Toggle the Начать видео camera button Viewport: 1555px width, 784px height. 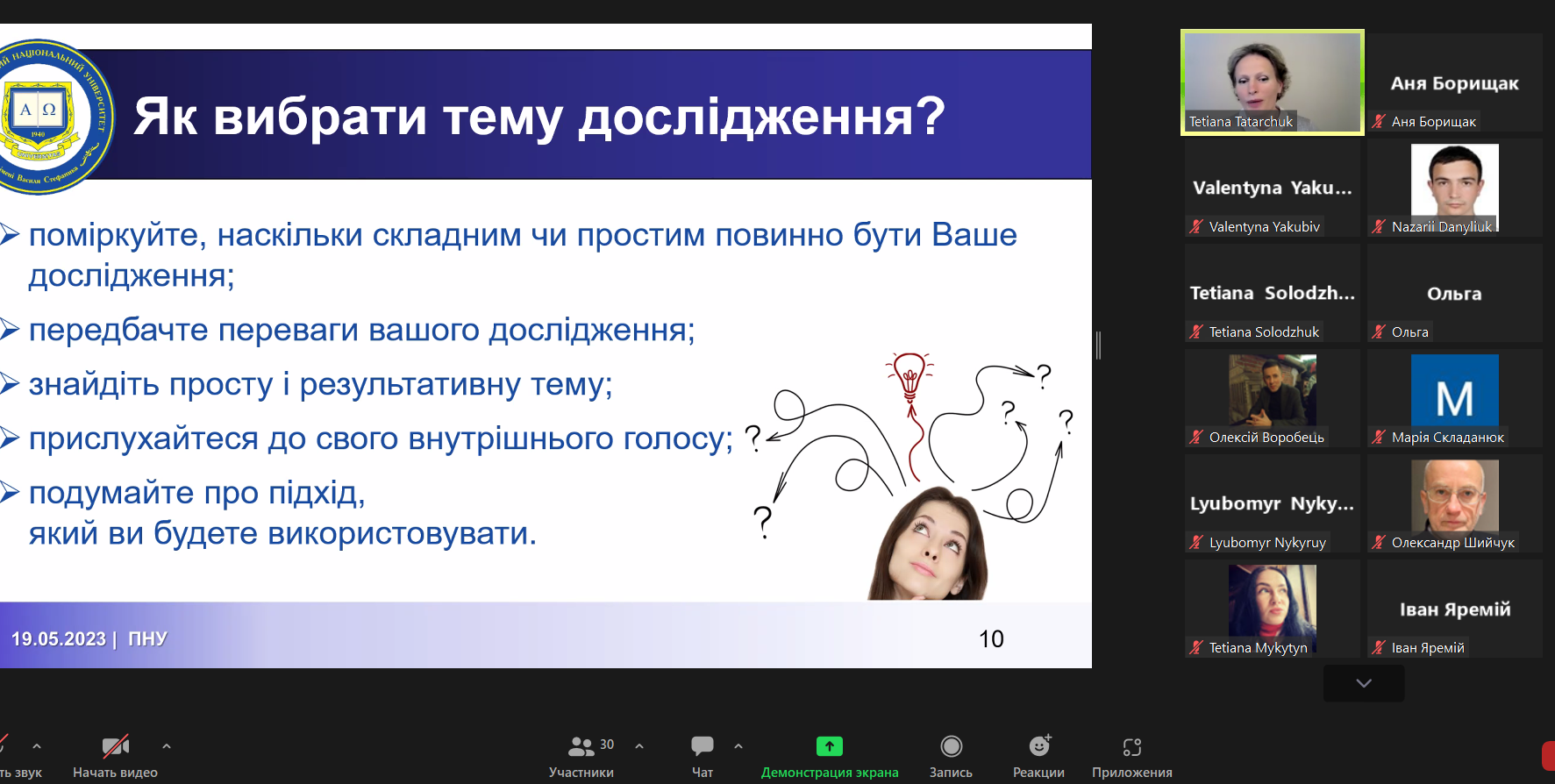click(115, 756)
